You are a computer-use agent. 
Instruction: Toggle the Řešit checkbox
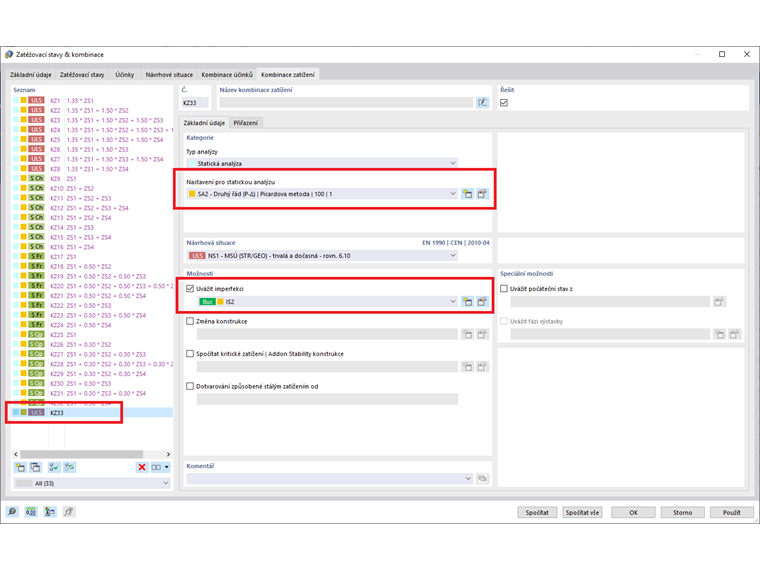click(504, 102)
